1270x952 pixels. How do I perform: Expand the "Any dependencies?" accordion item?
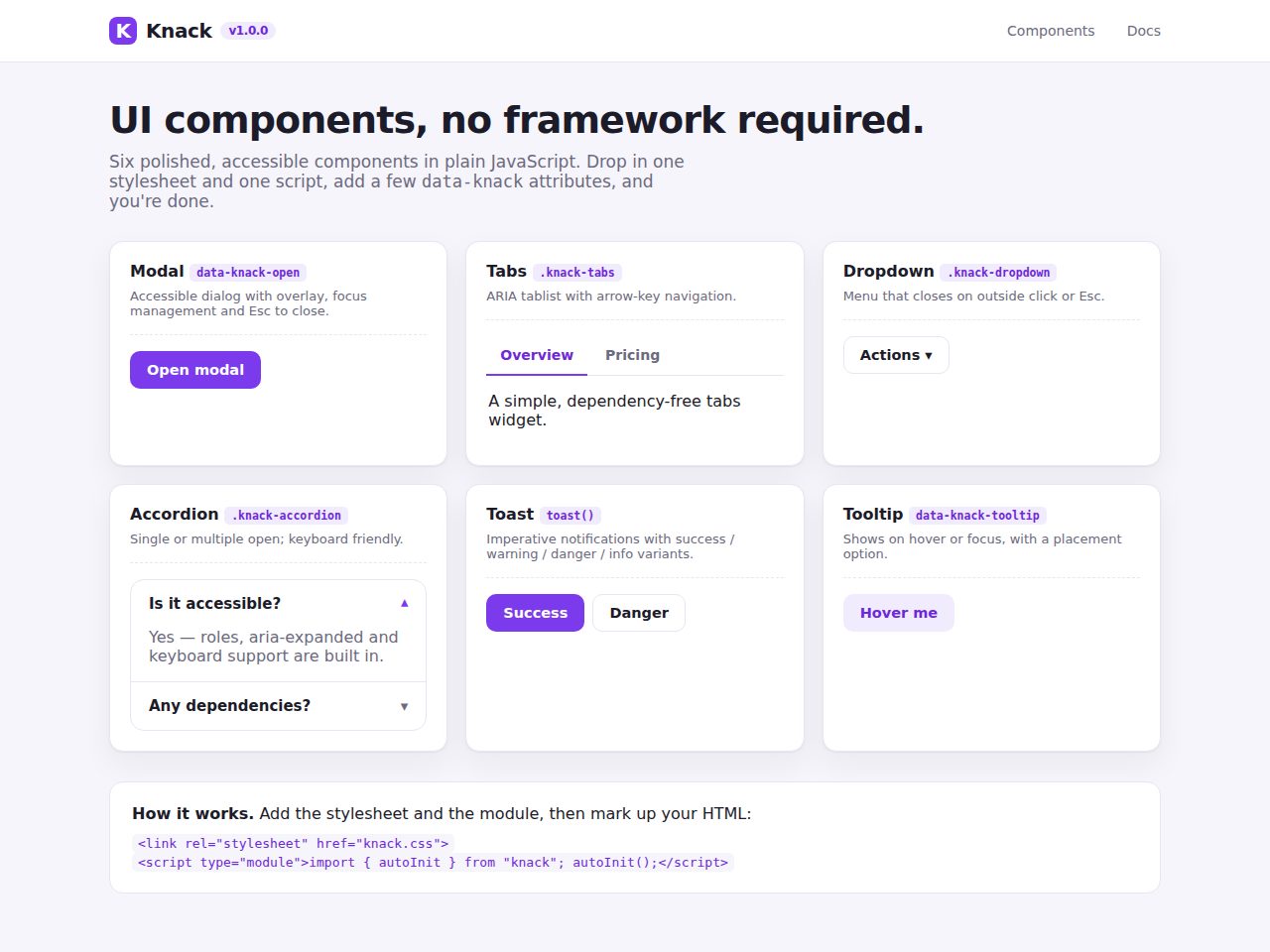(x=278, y=706)
